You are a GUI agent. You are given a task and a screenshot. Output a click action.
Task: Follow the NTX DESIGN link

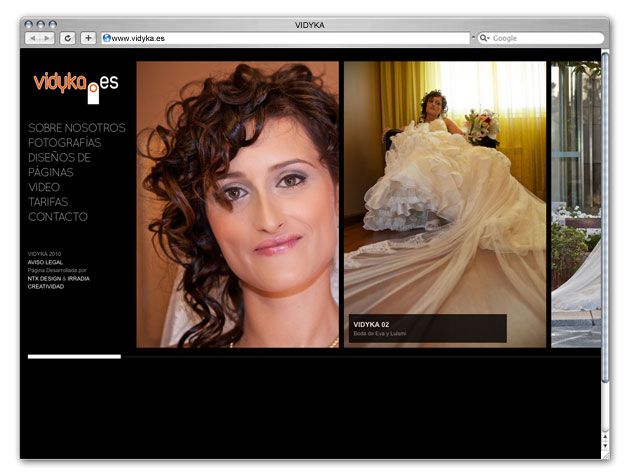pos(44,278)
